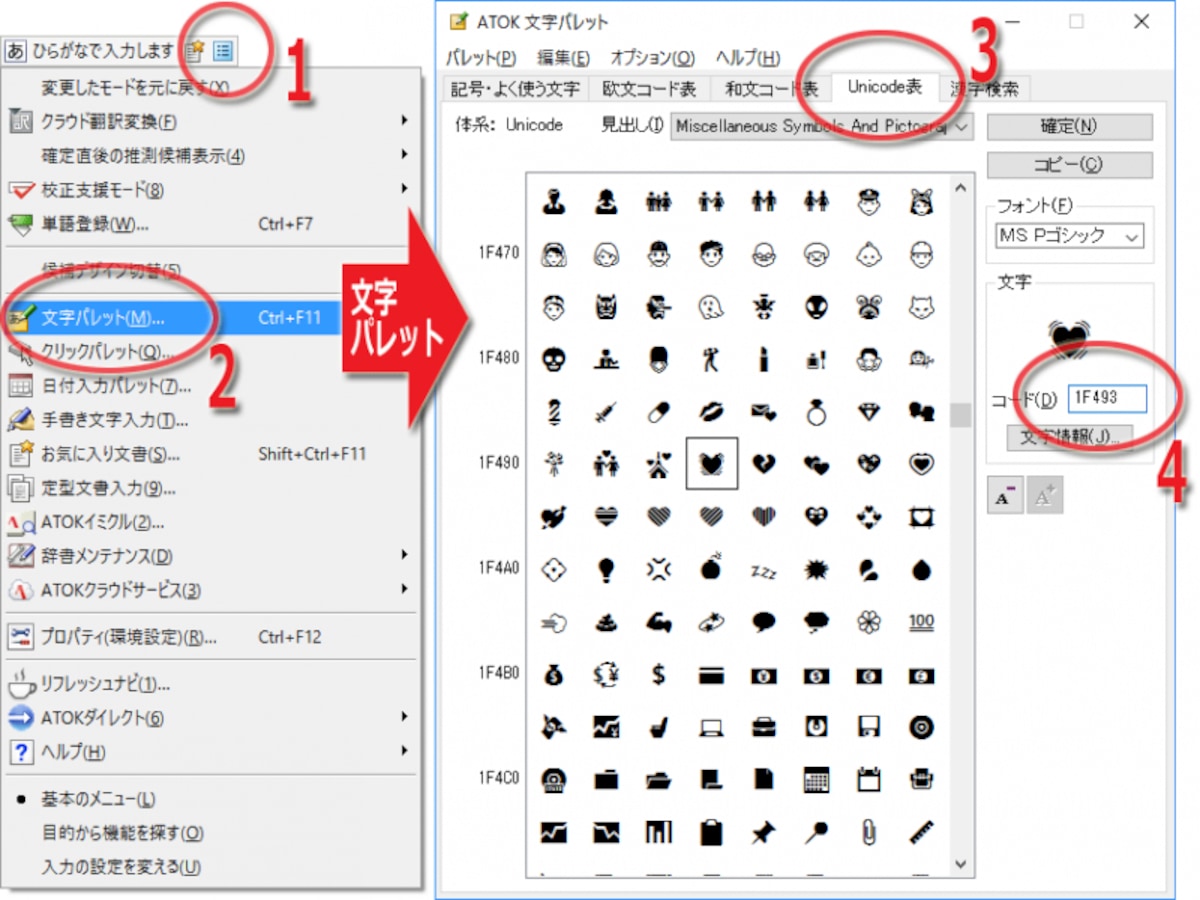Expand the ATOKクラウドサービス submenu
The width and height of the screenshot is (1200, 900).
405,589
